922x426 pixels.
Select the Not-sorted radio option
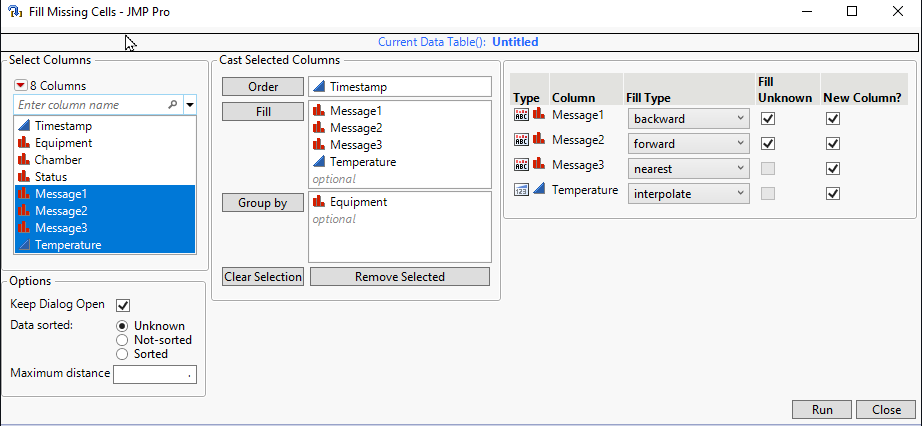(x=122, y=340)
